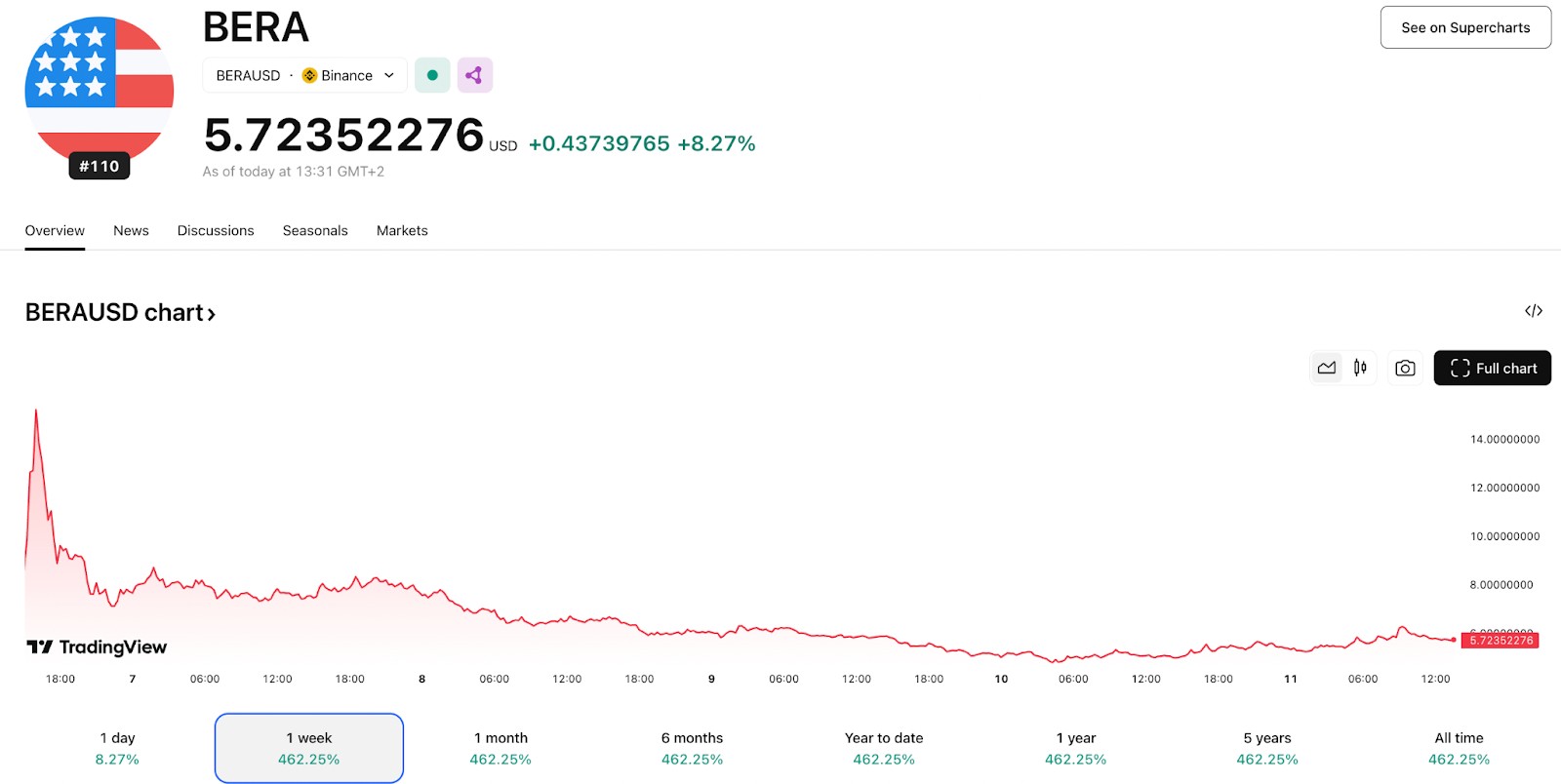Go to the Markets tab
The height and width of the screenshot is (784, 1561).
tap(402, 231)
